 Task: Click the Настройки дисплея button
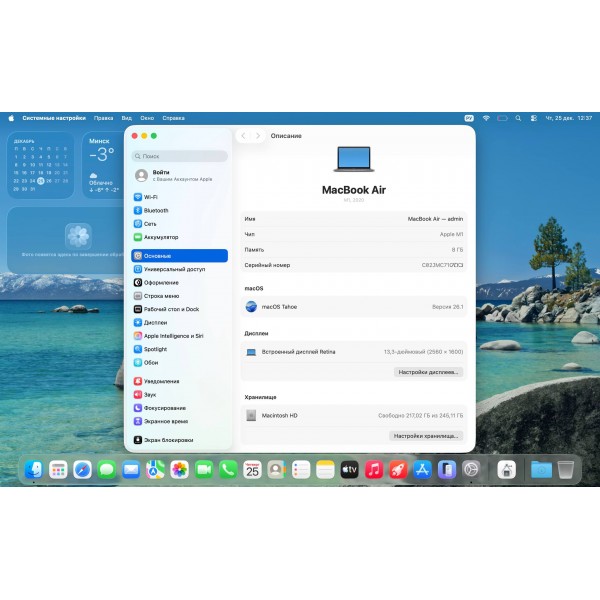click(x=428, y=372)
